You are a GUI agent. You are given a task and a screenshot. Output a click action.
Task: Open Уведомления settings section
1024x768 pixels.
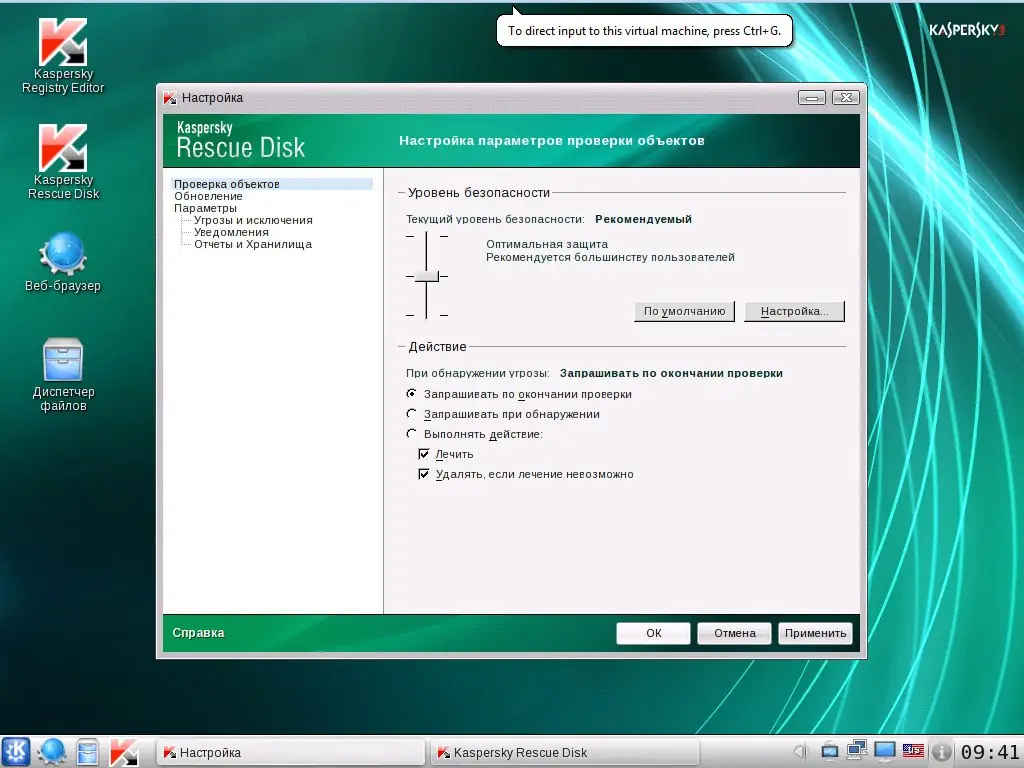[231, 232]
